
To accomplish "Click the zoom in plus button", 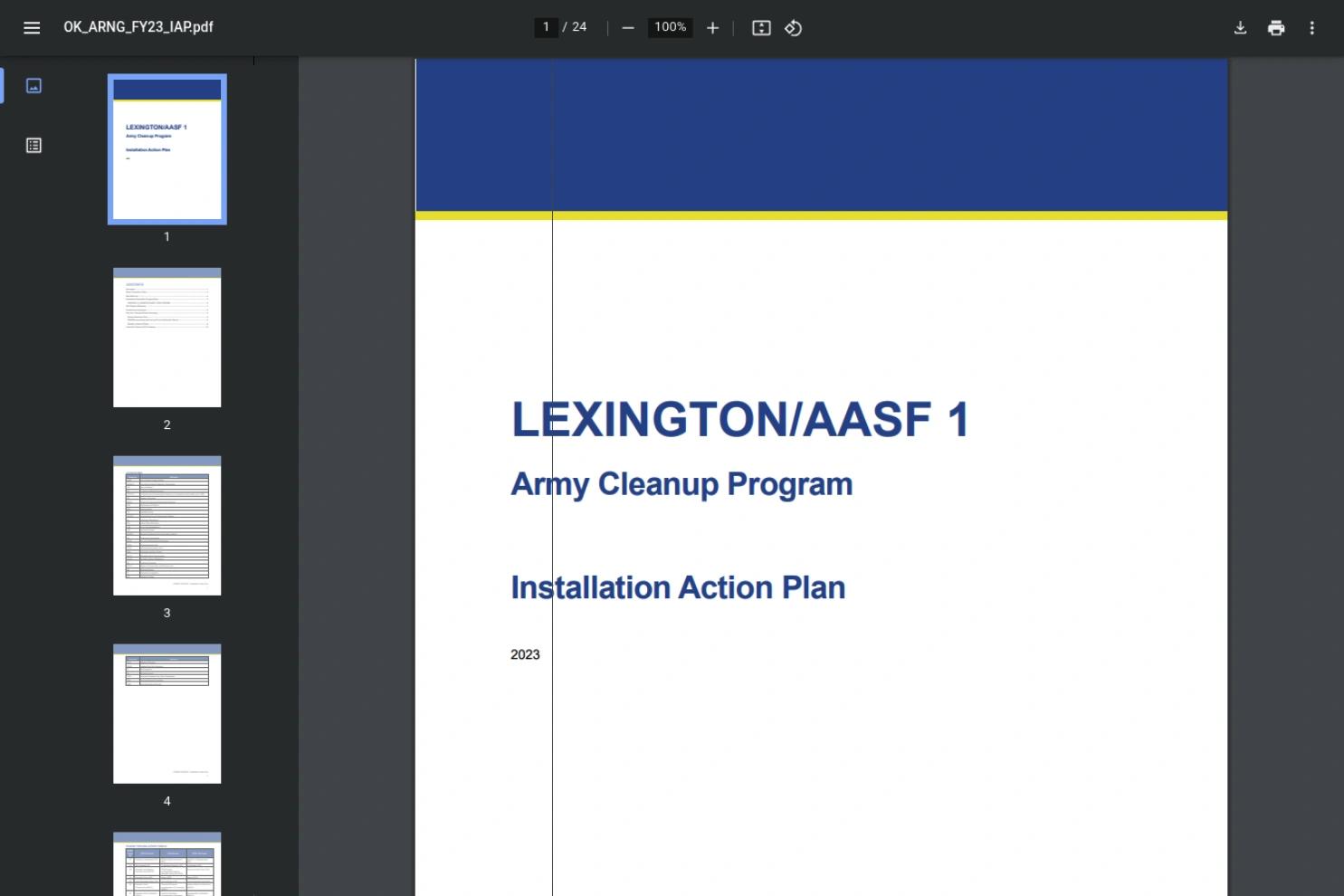I will click(x=713, y=28).
